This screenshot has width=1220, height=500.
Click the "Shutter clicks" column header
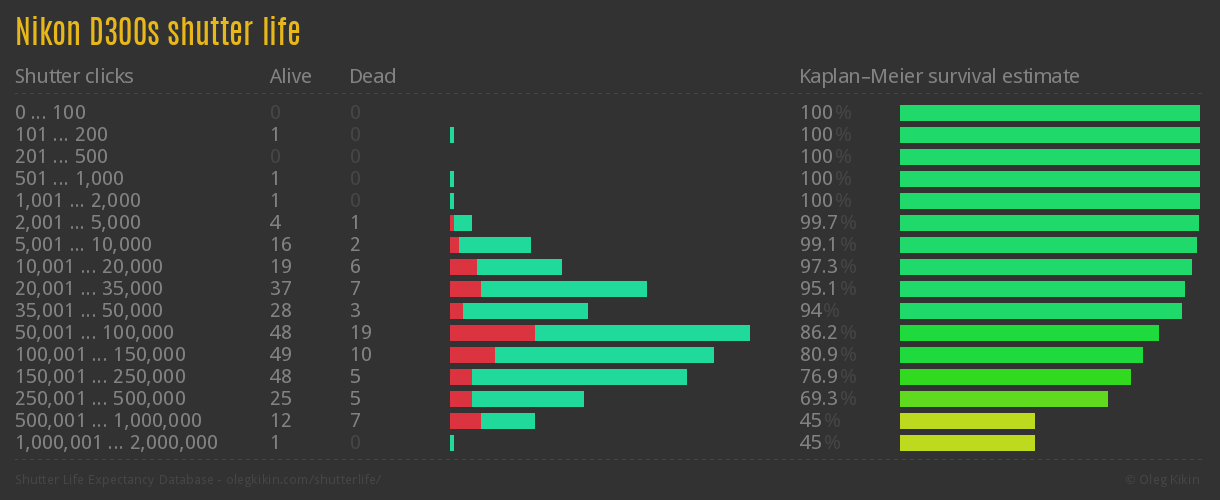click(x=74, y=76)
